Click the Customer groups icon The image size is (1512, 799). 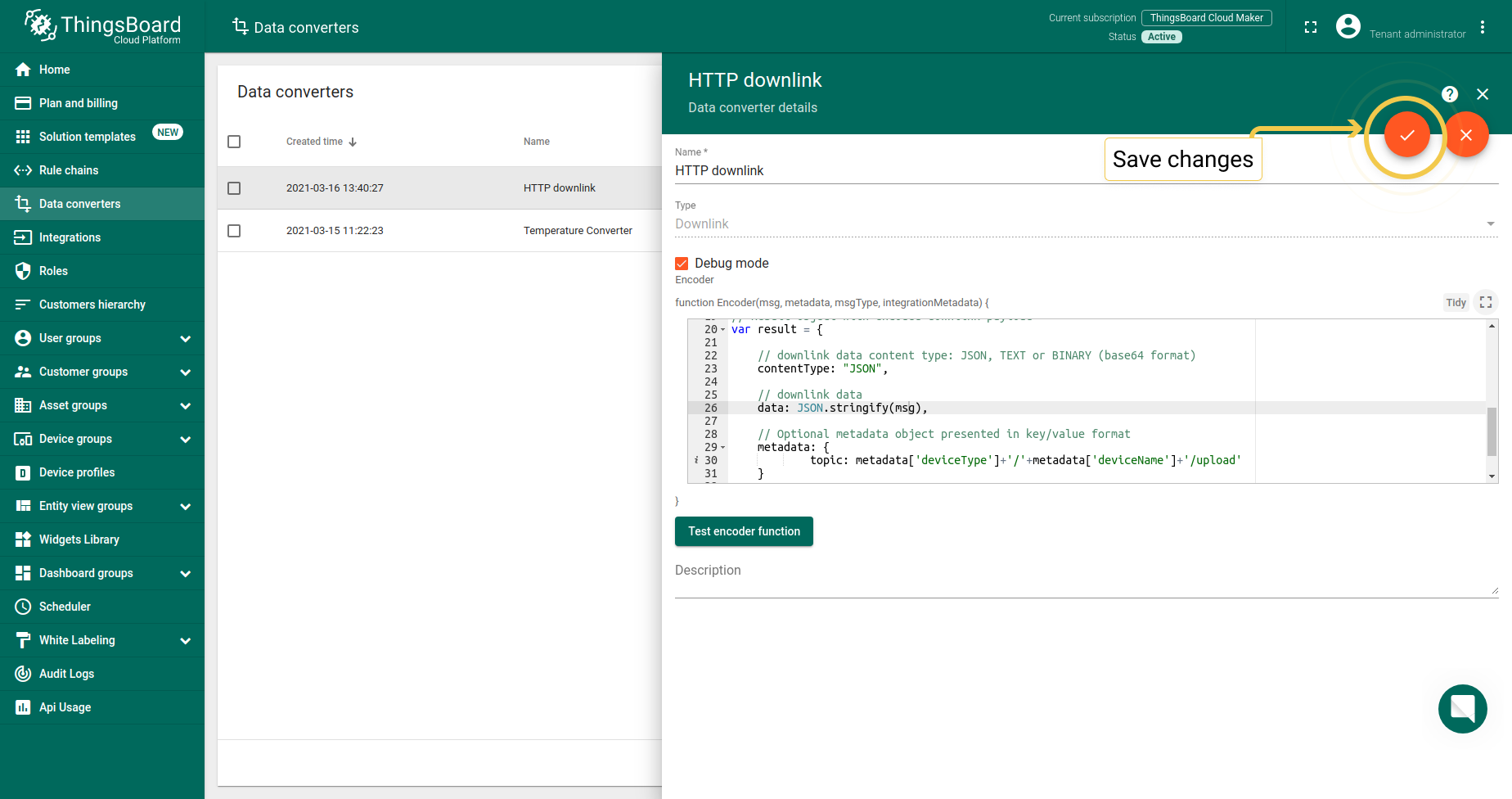pyautogui.click(x=23, y=372)
